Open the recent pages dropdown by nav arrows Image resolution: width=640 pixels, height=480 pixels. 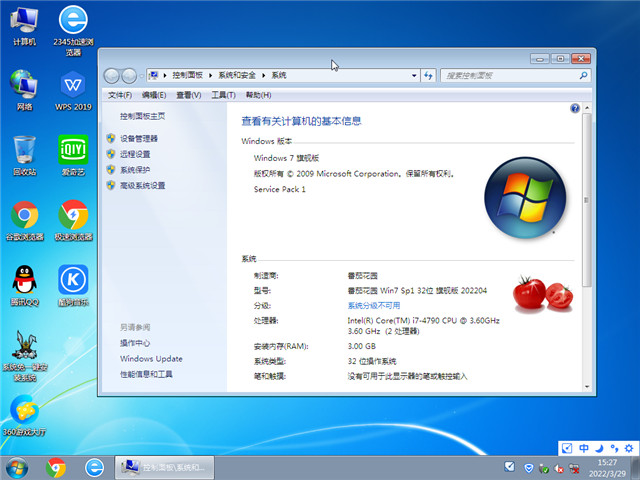click(141, 76)
